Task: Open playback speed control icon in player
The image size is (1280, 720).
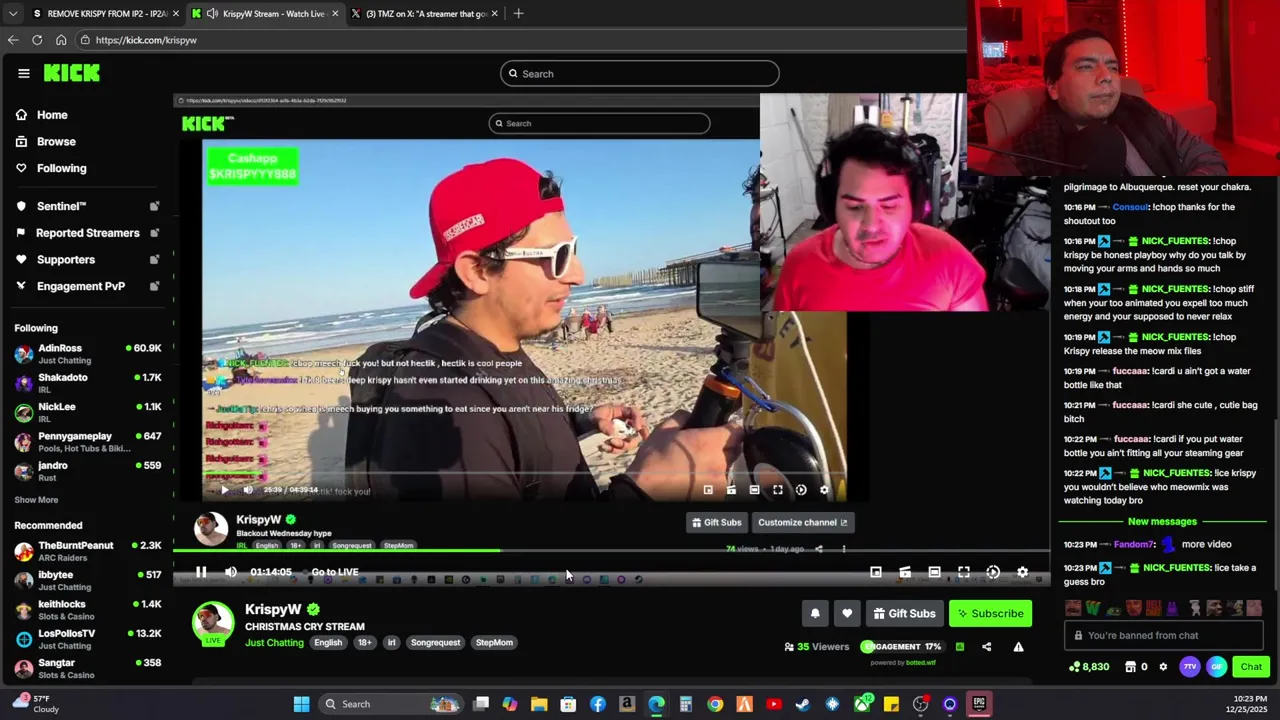Action: [993, 572]
